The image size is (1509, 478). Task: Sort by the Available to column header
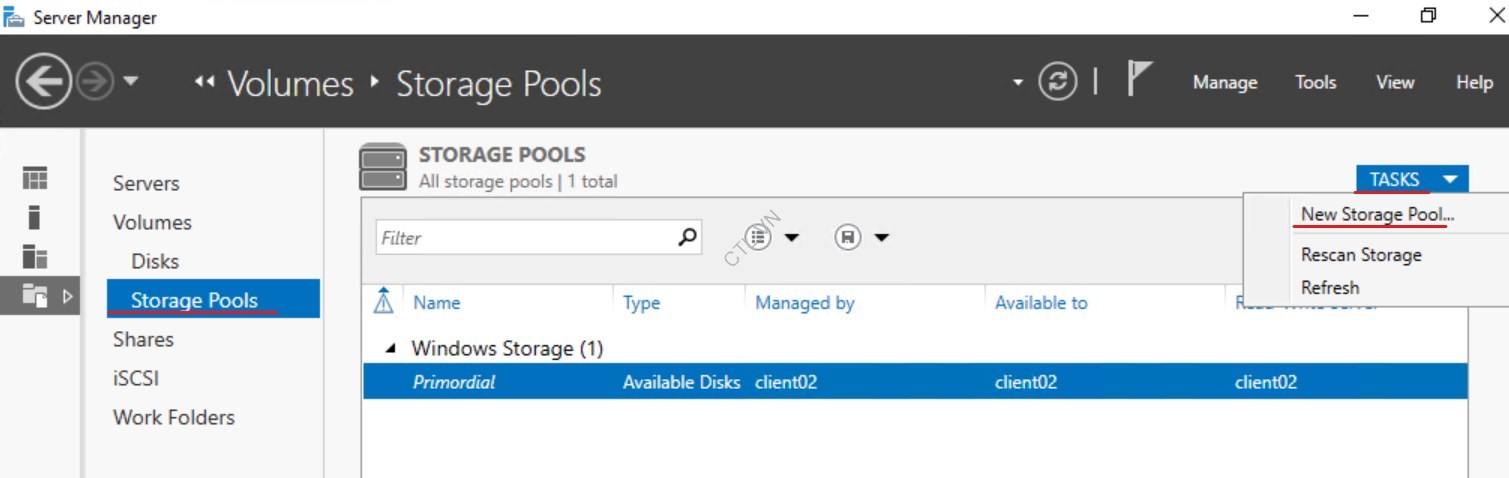coord(1041,302)
